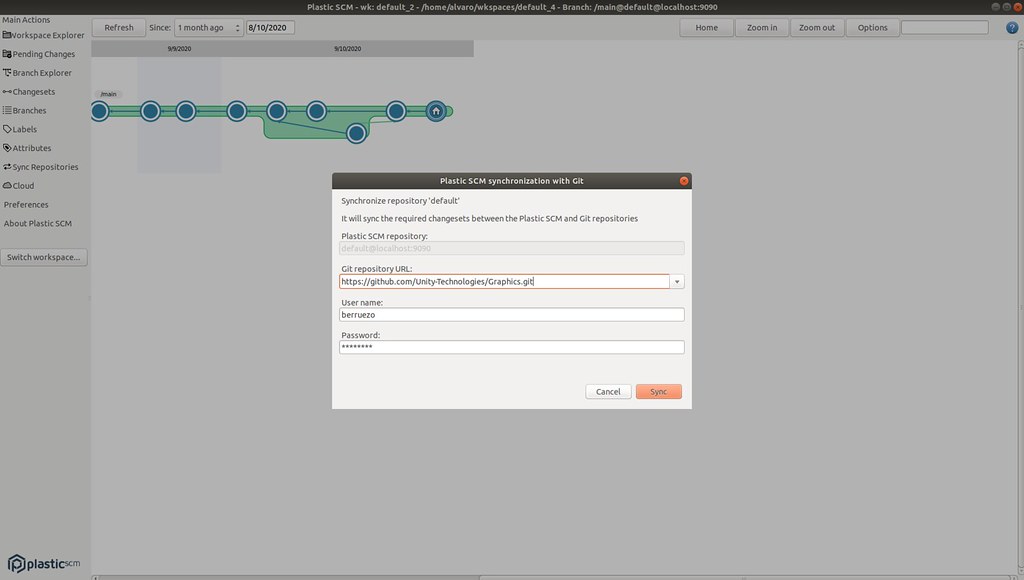Viewport: 1024px width, 580px height.
Task: Show the Branches list
Action: point(25,110)
